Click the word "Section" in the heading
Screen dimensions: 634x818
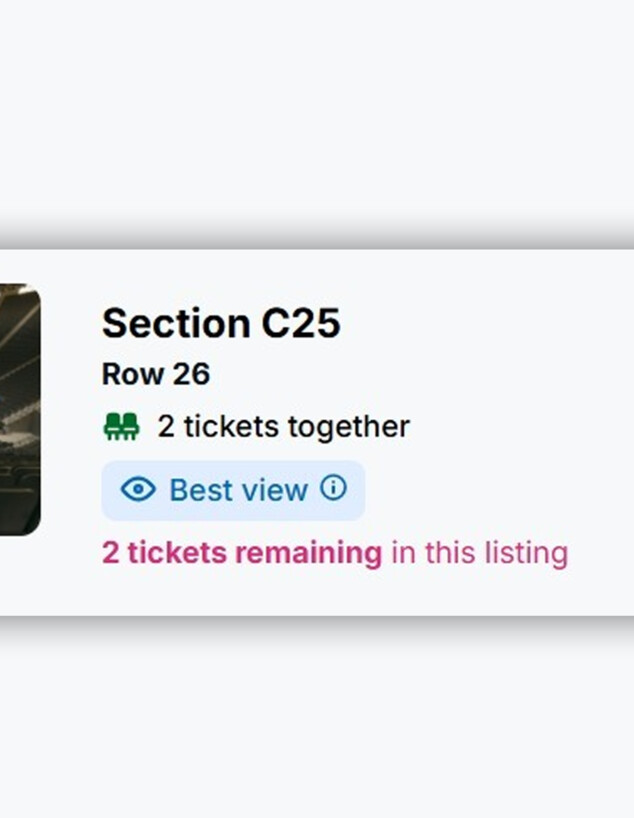tap(176, 324)
